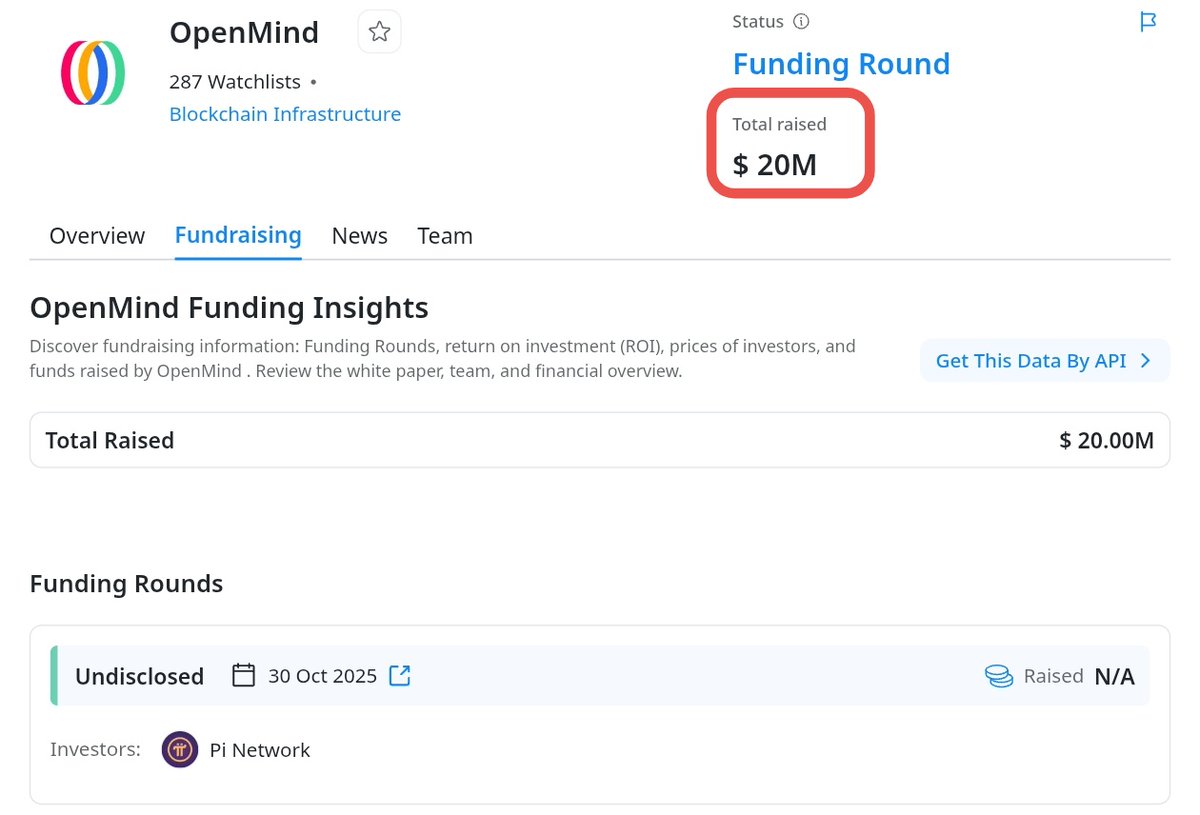Click the $ 20M total raised value

(775, 165)
